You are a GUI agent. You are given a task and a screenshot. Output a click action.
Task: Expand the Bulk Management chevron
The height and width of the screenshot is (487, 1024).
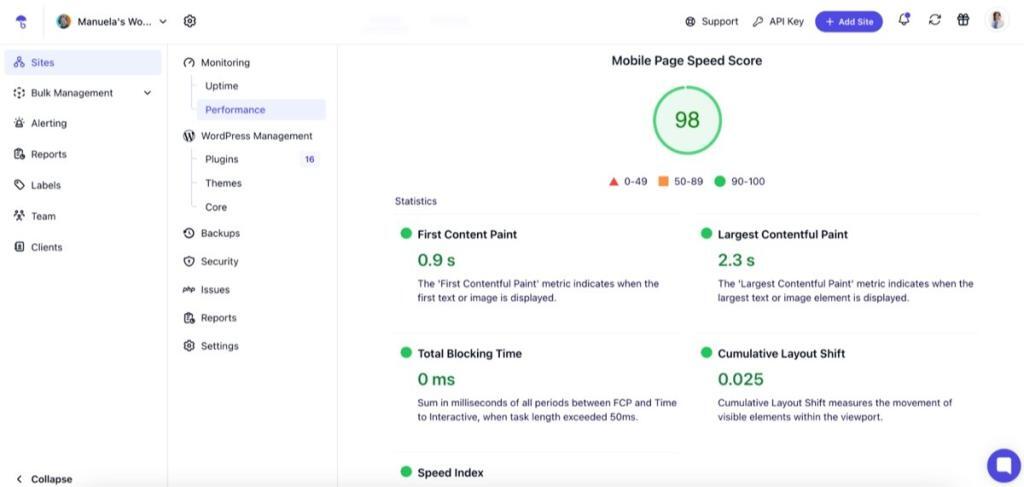pos(148,93)
